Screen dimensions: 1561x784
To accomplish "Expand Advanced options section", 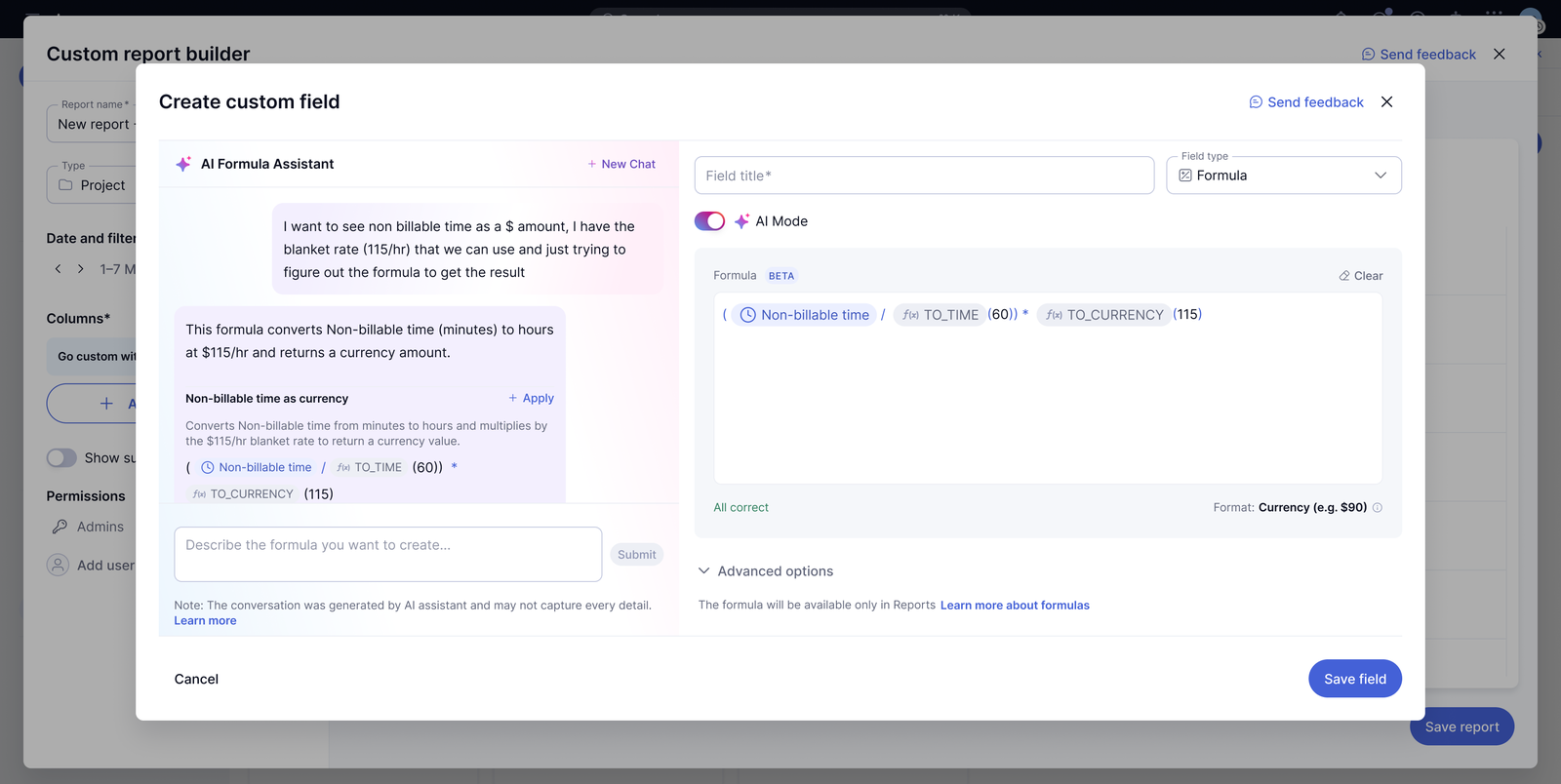I will coord(766,571).
